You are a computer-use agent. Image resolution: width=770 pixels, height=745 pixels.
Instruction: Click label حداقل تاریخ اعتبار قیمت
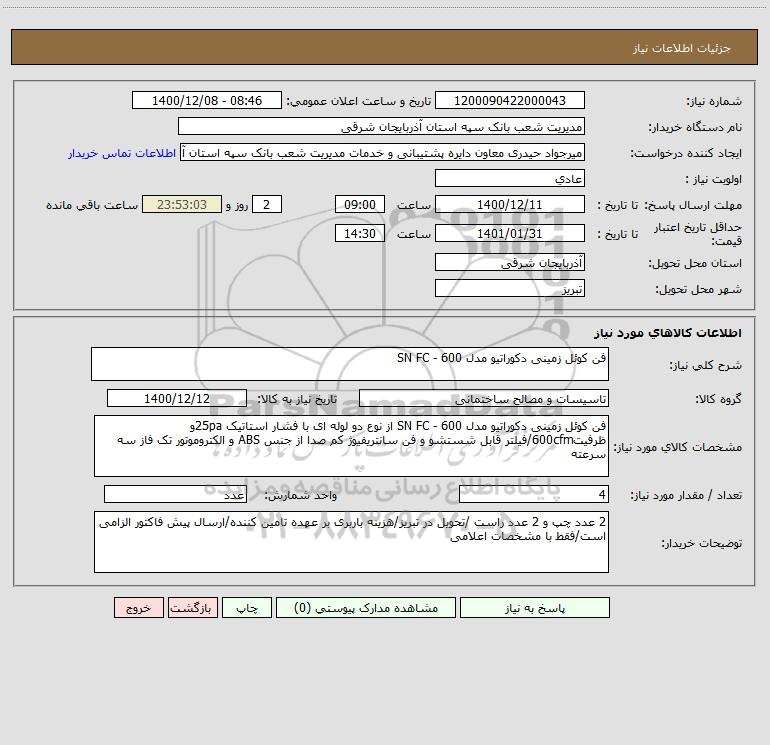pos(698,234)
